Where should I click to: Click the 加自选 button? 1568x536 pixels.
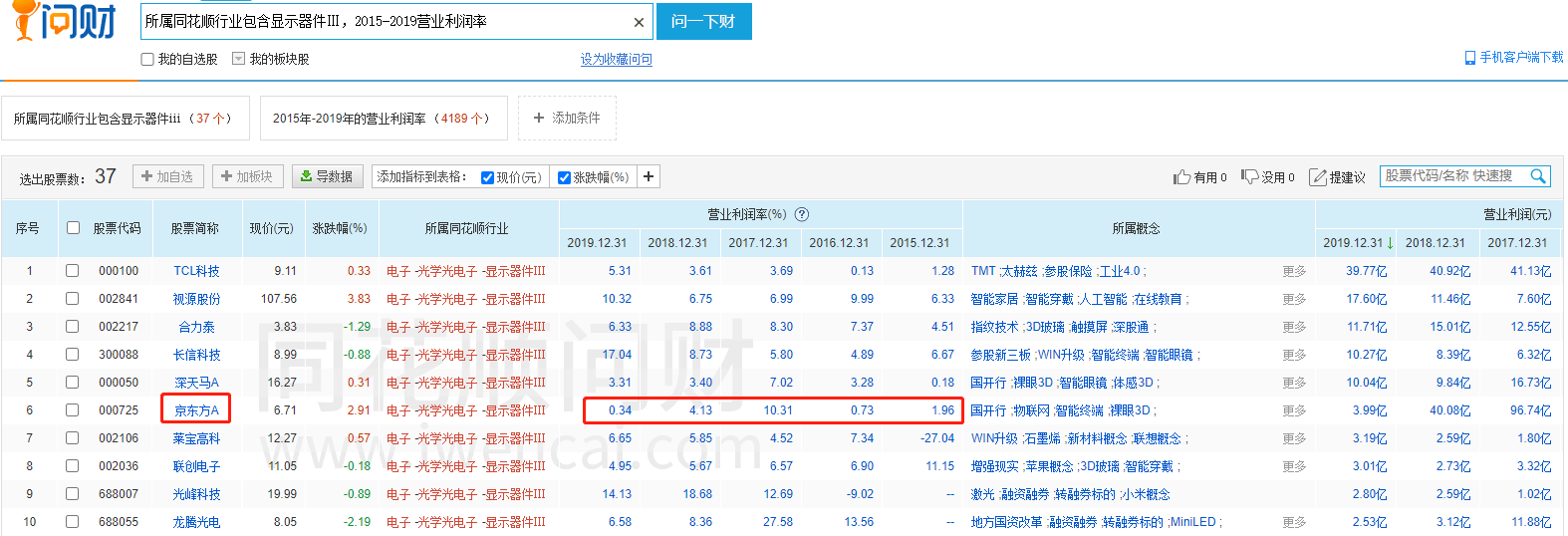[x=167, y=176]
